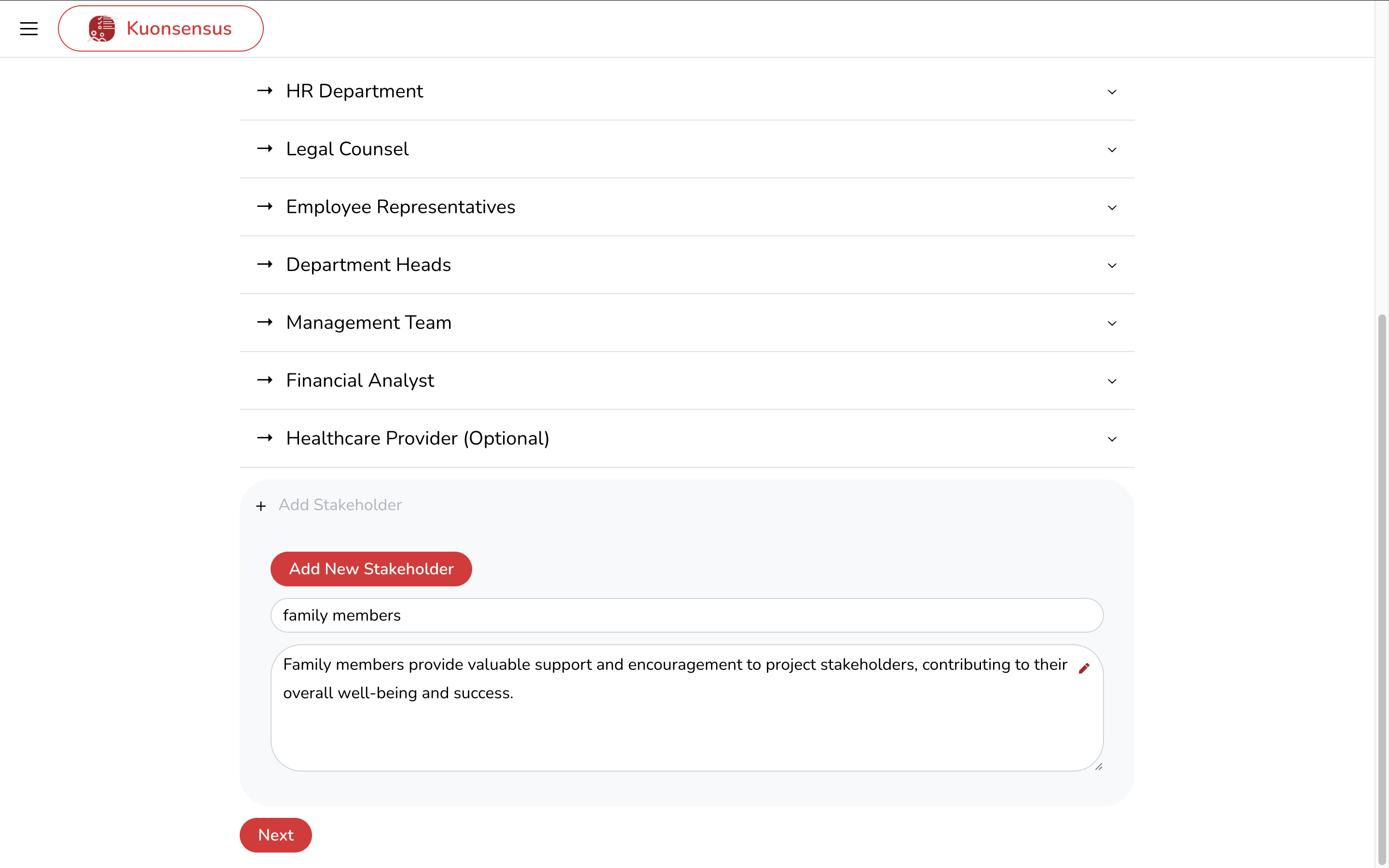Screen dimensions: 1389x868
Task: Expand the Employee Representatives chevron
Action: click(x=1112, y=207)
